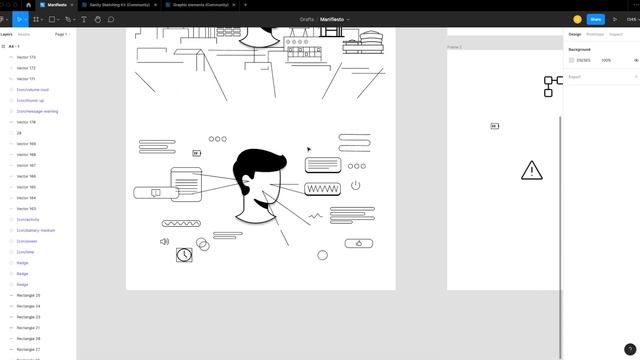Select the activity pulse icon on canvas
Image resolution: width=640 pixels, height=360 pixels.
(x=315, y=216)
